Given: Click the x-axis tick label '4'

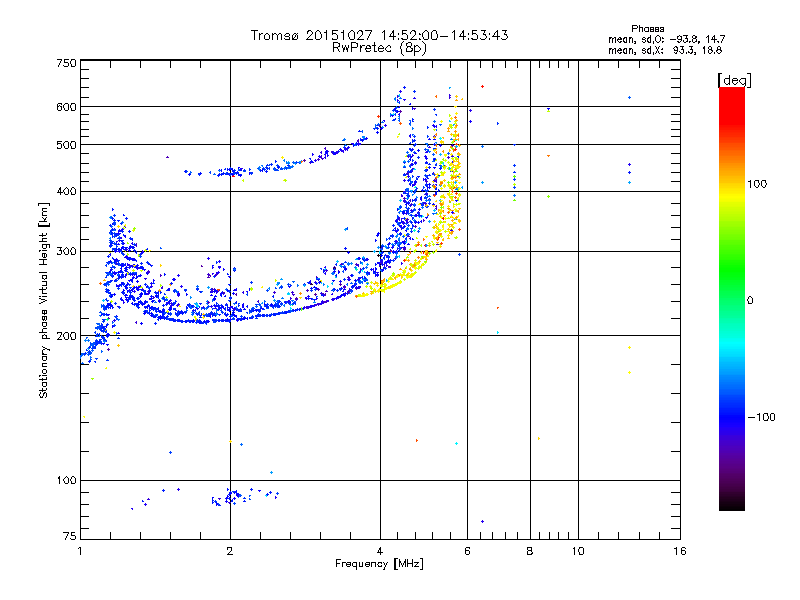Looking at the screenshot, I should (380, 551).
